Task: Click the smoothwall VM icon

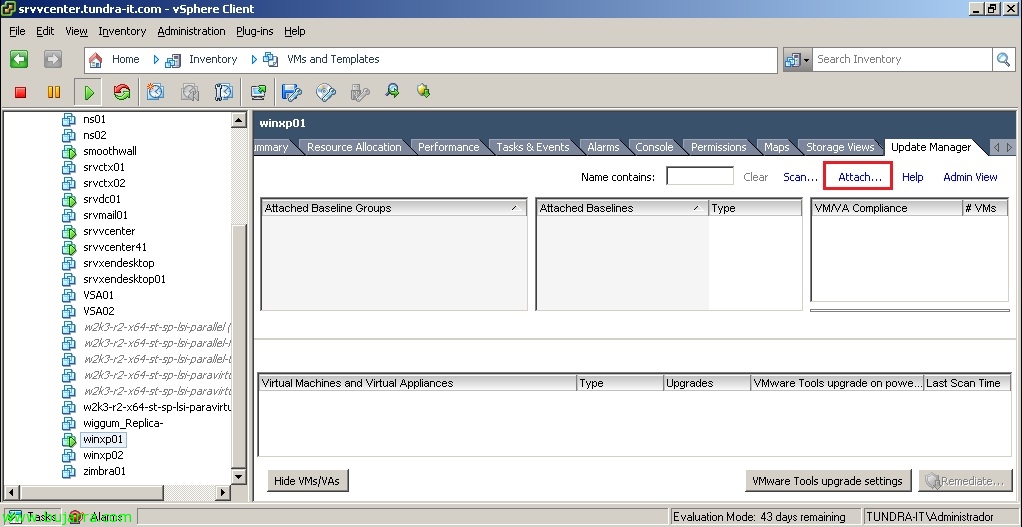Action: point(69,152)
